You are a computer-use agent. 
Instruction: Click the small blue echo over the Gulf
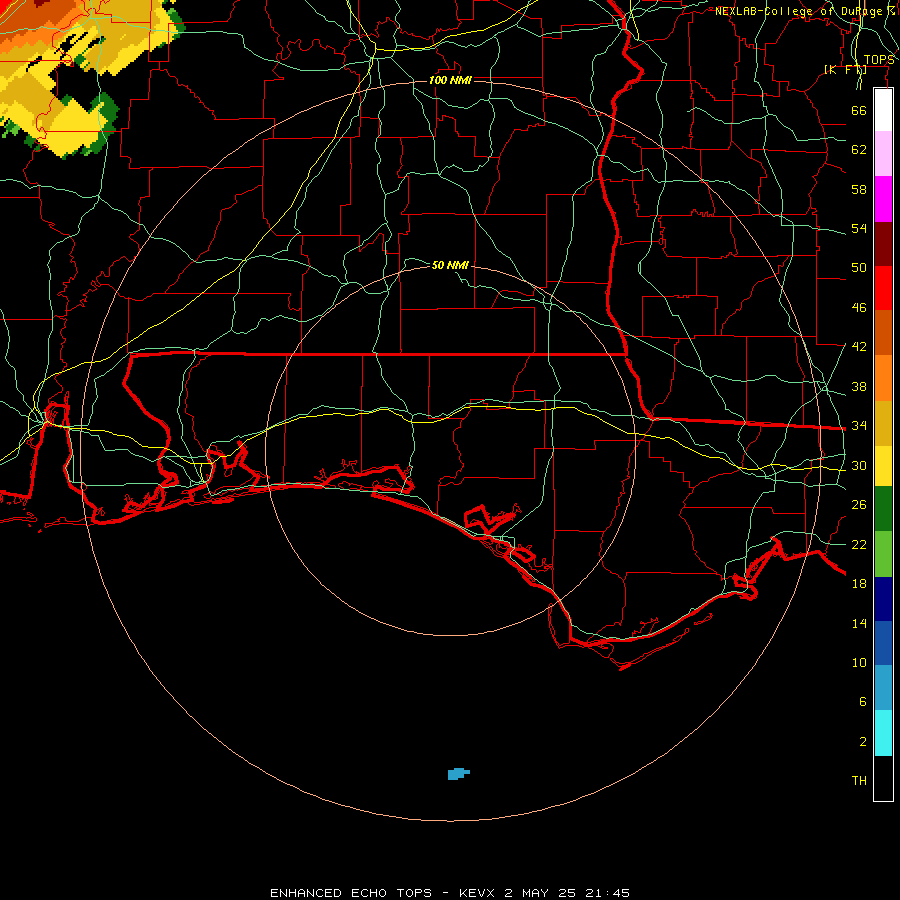(458, 774)
